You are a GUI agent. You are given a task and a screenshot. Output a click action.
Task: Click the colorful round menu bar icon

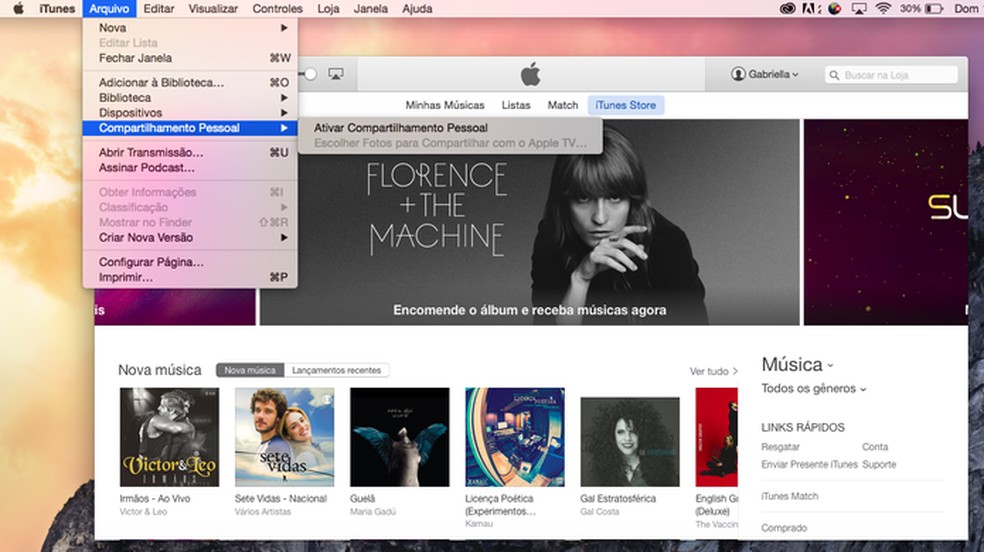coord(835,8)
